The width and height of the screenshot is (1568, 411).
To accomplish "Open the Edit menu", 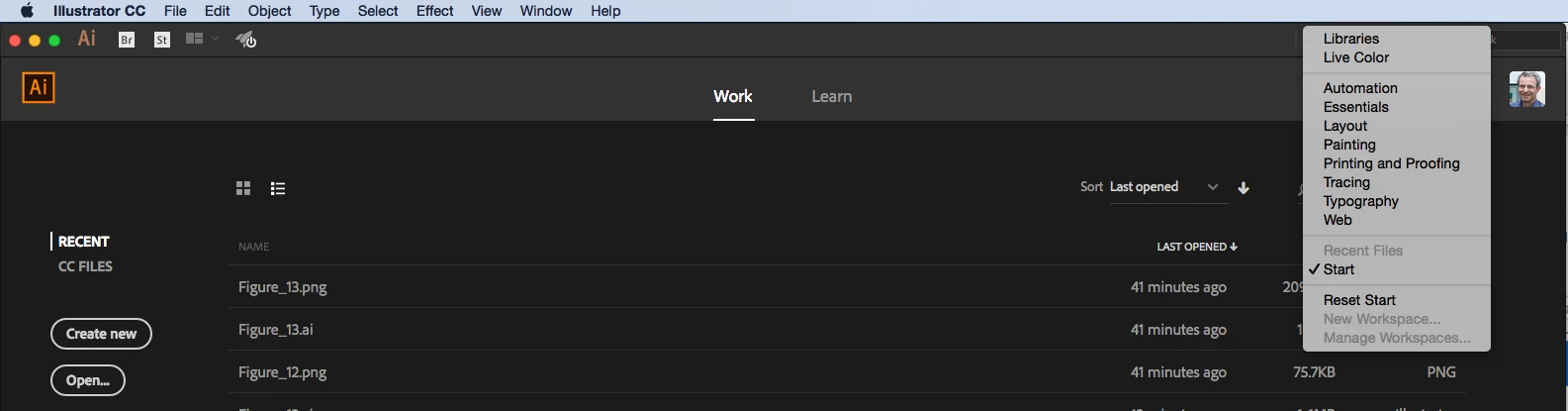I will 217,11.
